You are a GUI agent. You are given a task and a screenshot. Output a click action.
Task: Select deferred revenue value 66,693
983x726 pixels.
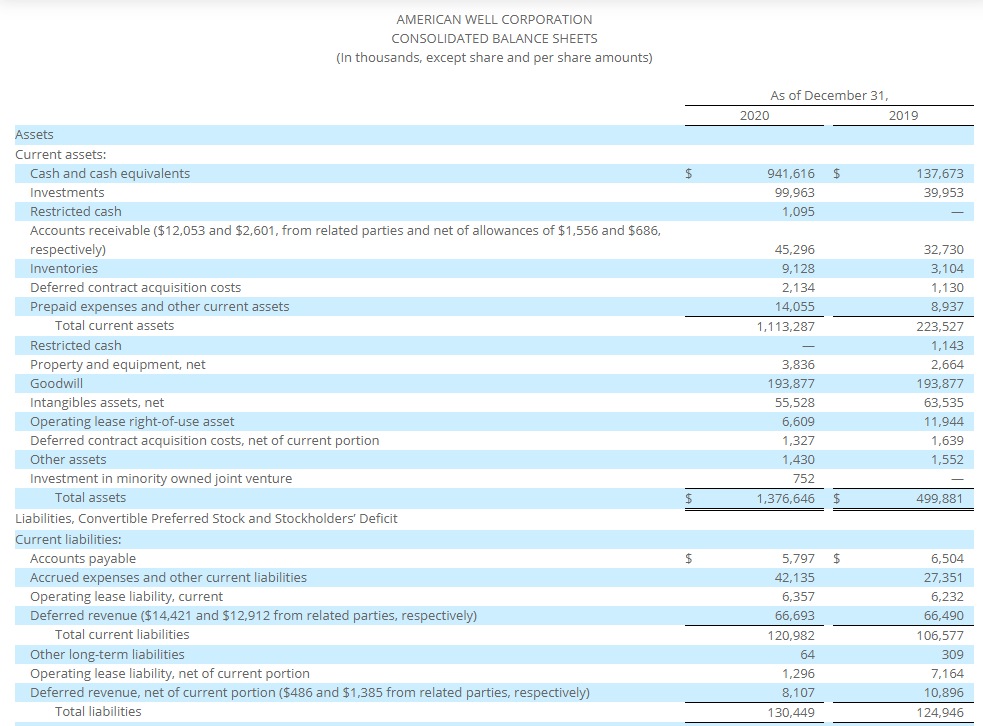pos(795,616)
